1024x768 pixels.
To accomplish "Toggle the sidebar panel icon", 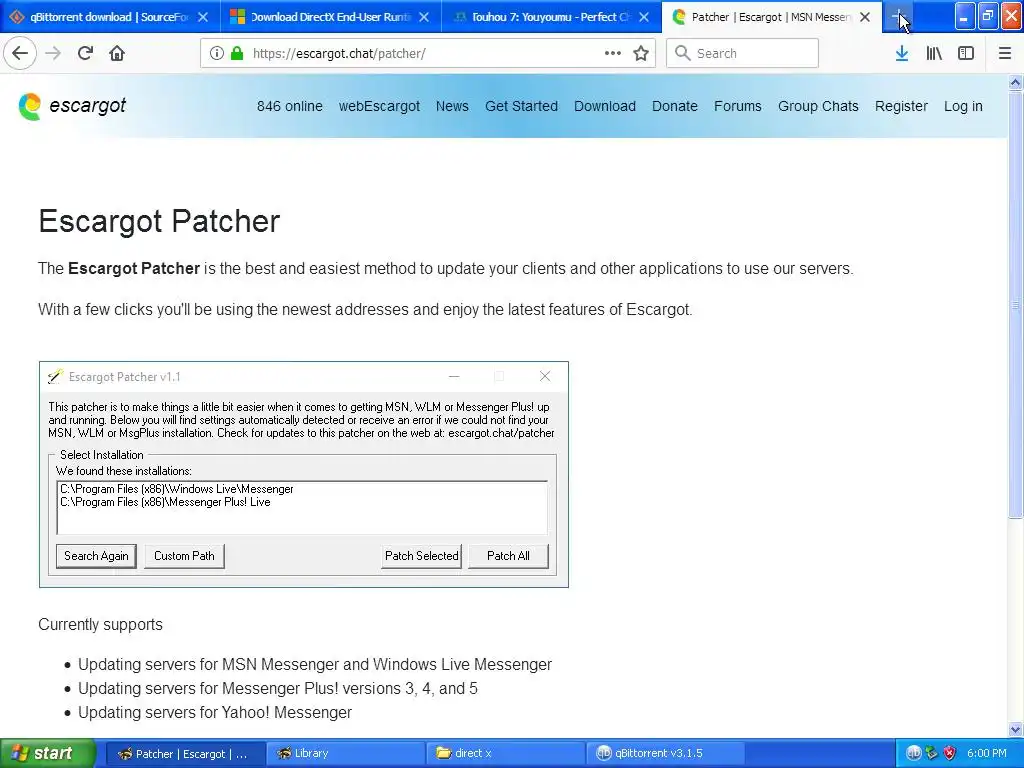I will (966, 53).
